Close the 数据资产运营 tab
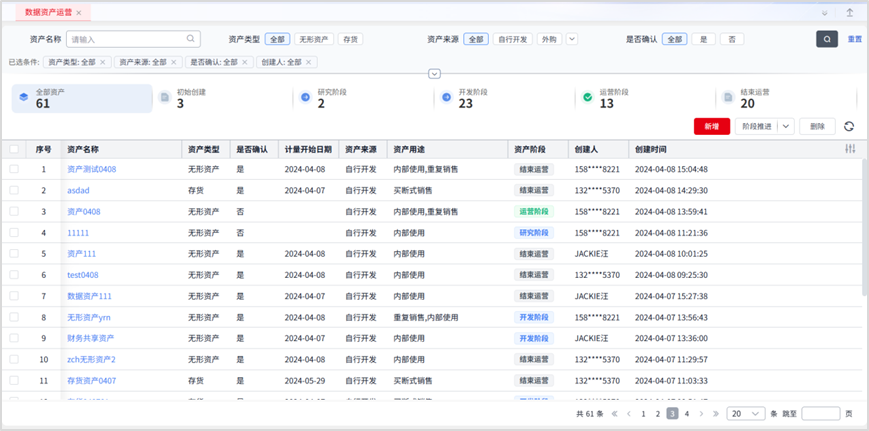This screenshot has height=431, width=869. [x=79, y=13]
